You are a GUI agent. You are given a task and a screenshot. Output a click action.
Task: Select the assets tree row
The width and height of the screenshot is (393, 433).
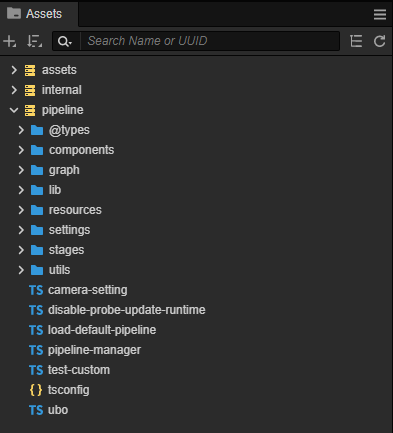click(x=196, y=70)
